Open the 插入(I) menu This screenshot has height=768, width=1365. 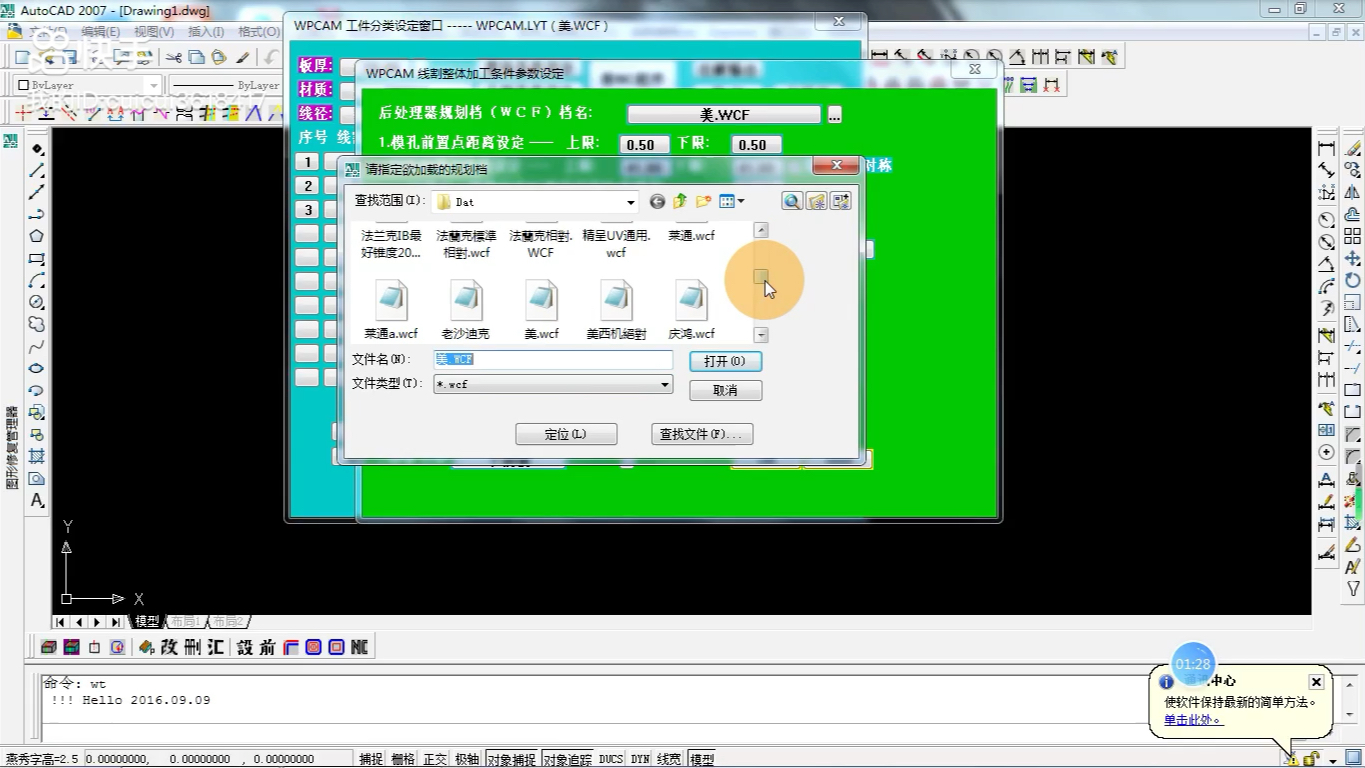(x=206, y=32)
